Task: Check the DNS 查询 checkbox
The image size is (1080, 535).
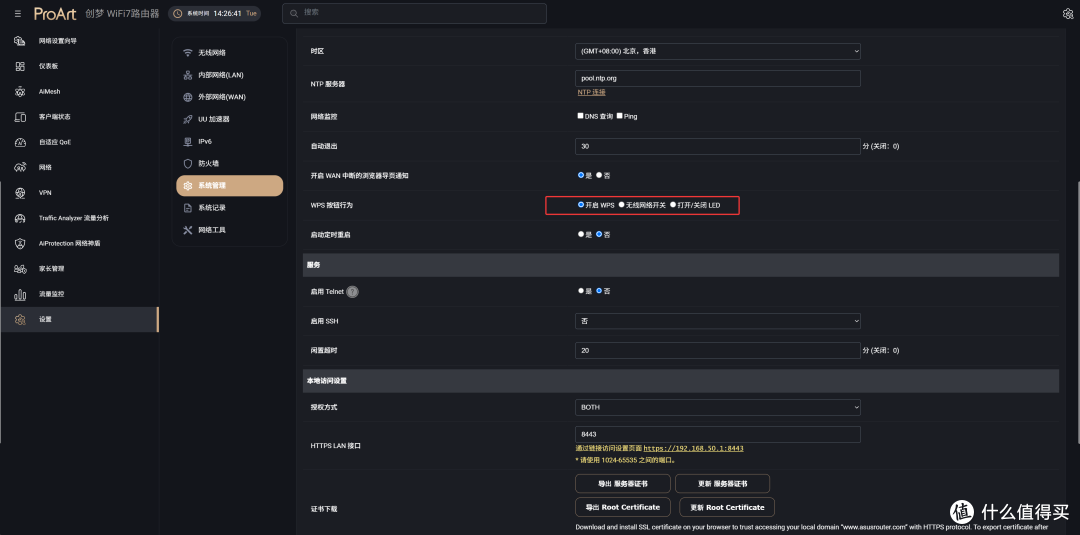Action: (x=581, y=116)
